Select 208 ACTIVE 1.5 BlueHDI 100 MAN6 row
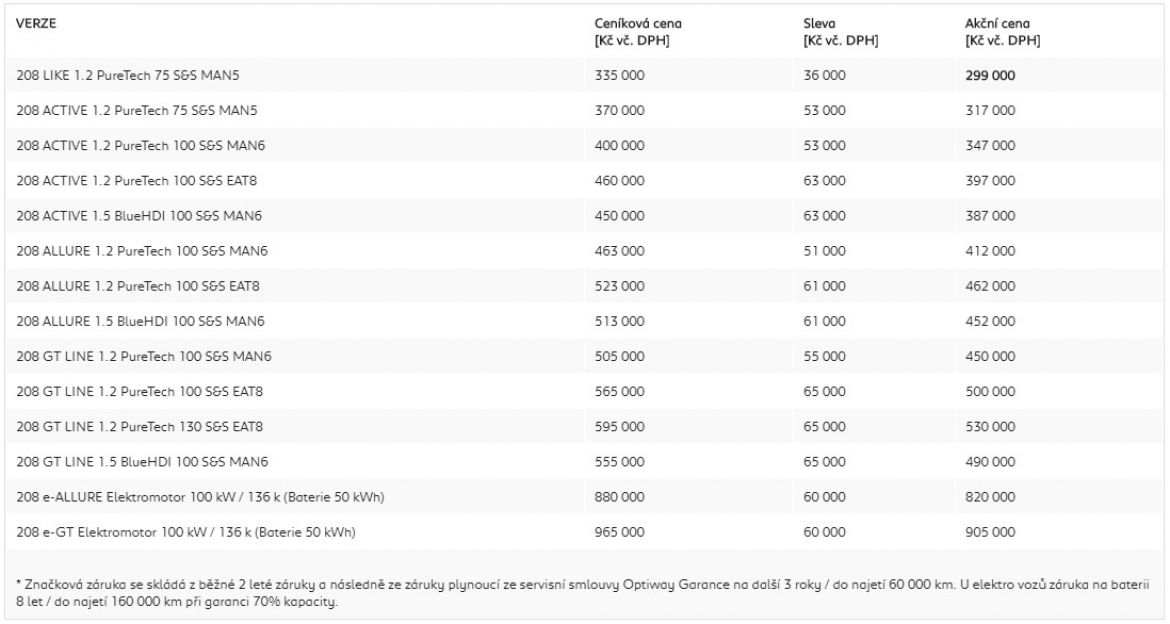The image size is (1170, 624). pos(584,216)
